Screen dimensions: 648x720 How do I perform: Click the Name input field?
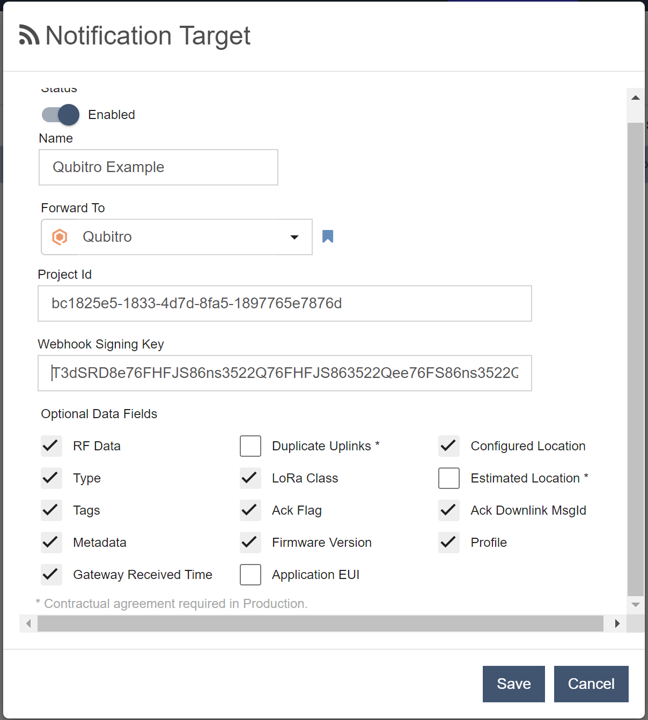(x=158, y=167)
